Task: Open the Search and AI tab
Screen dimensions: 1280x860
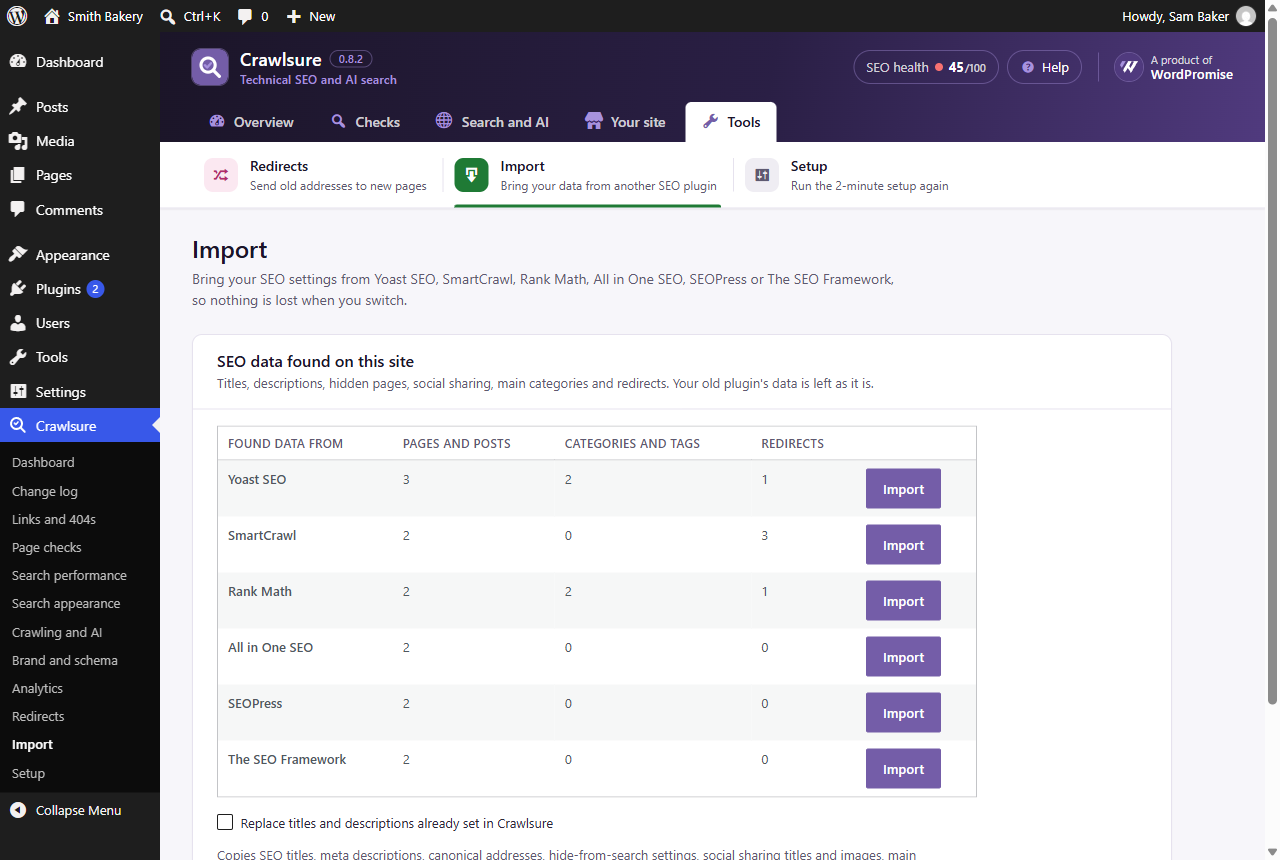Action: point(492,122)
